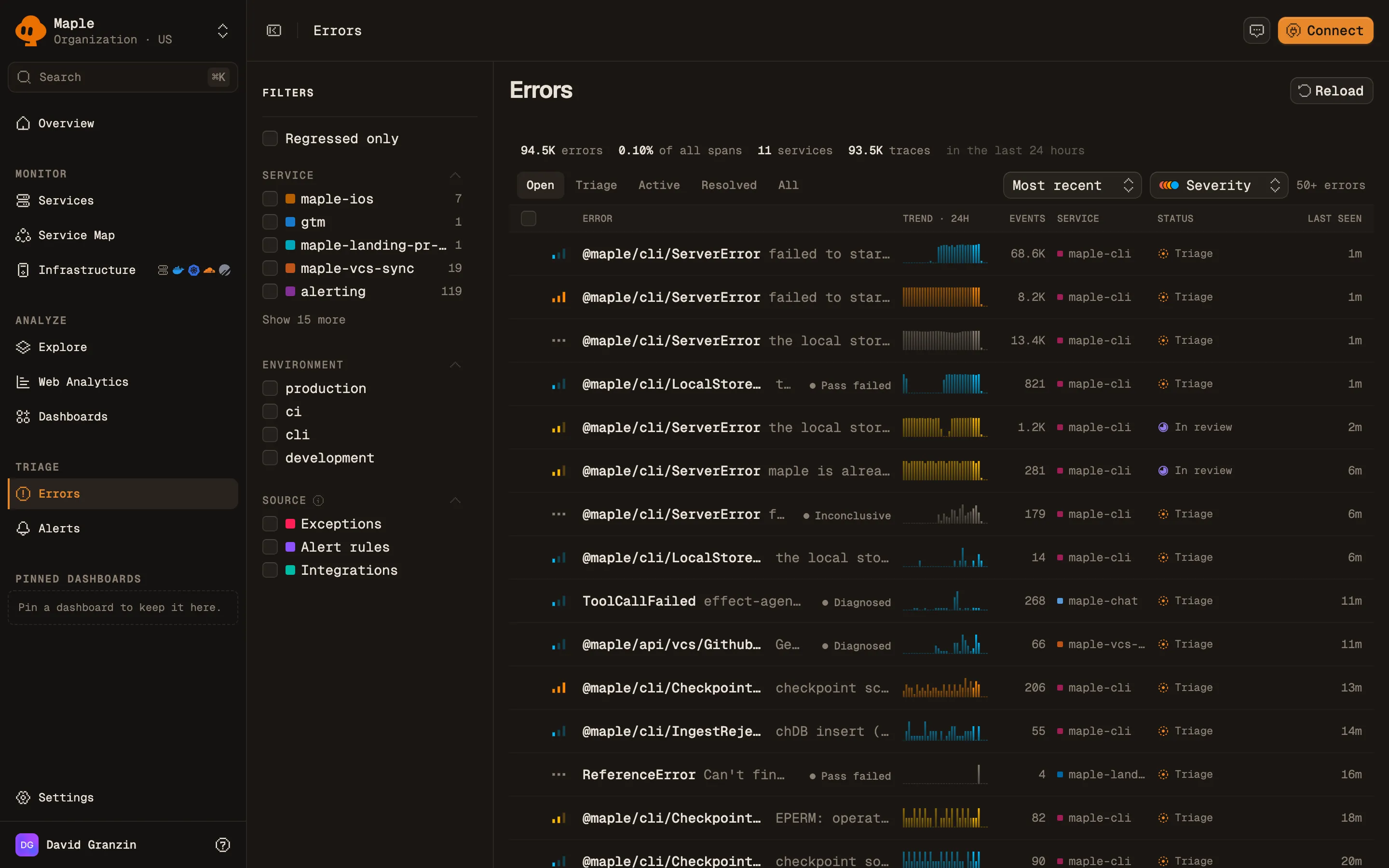Sort by the Last Seen column header
The height and width of the screenshot is (868, 1389).
click(1334, 219)
